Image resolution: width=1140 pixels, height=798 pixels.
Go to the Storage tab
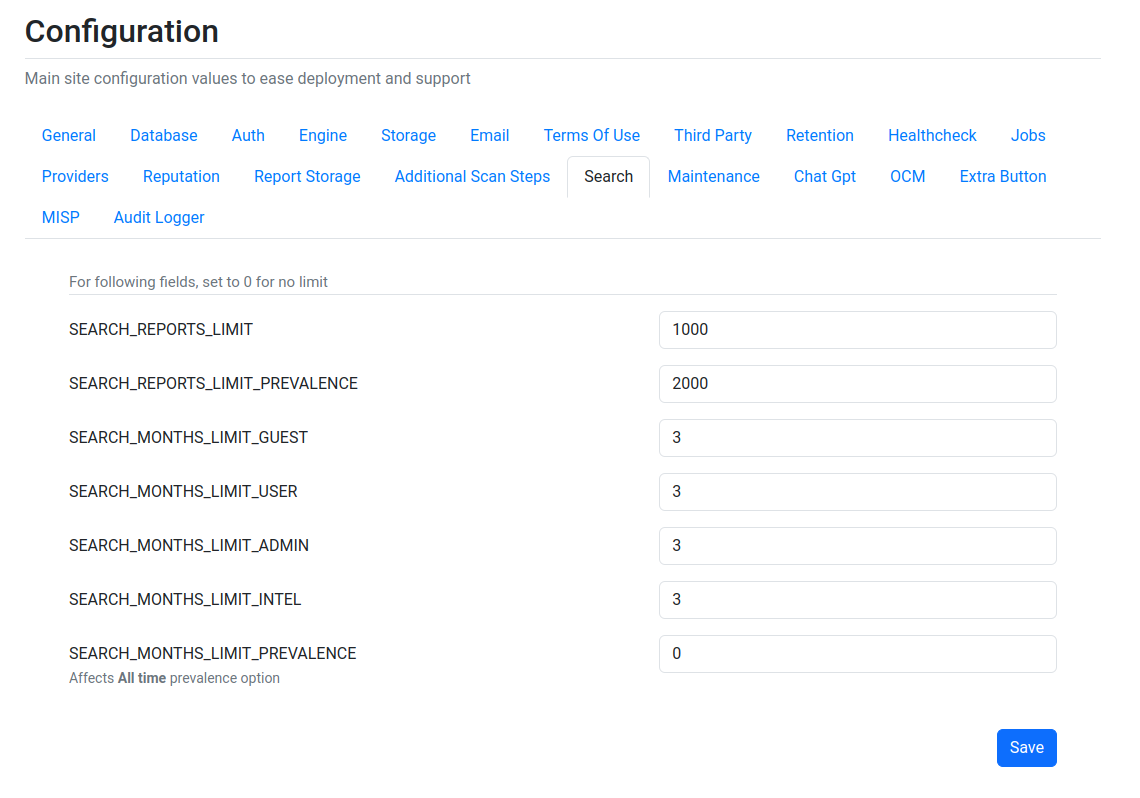409,136
